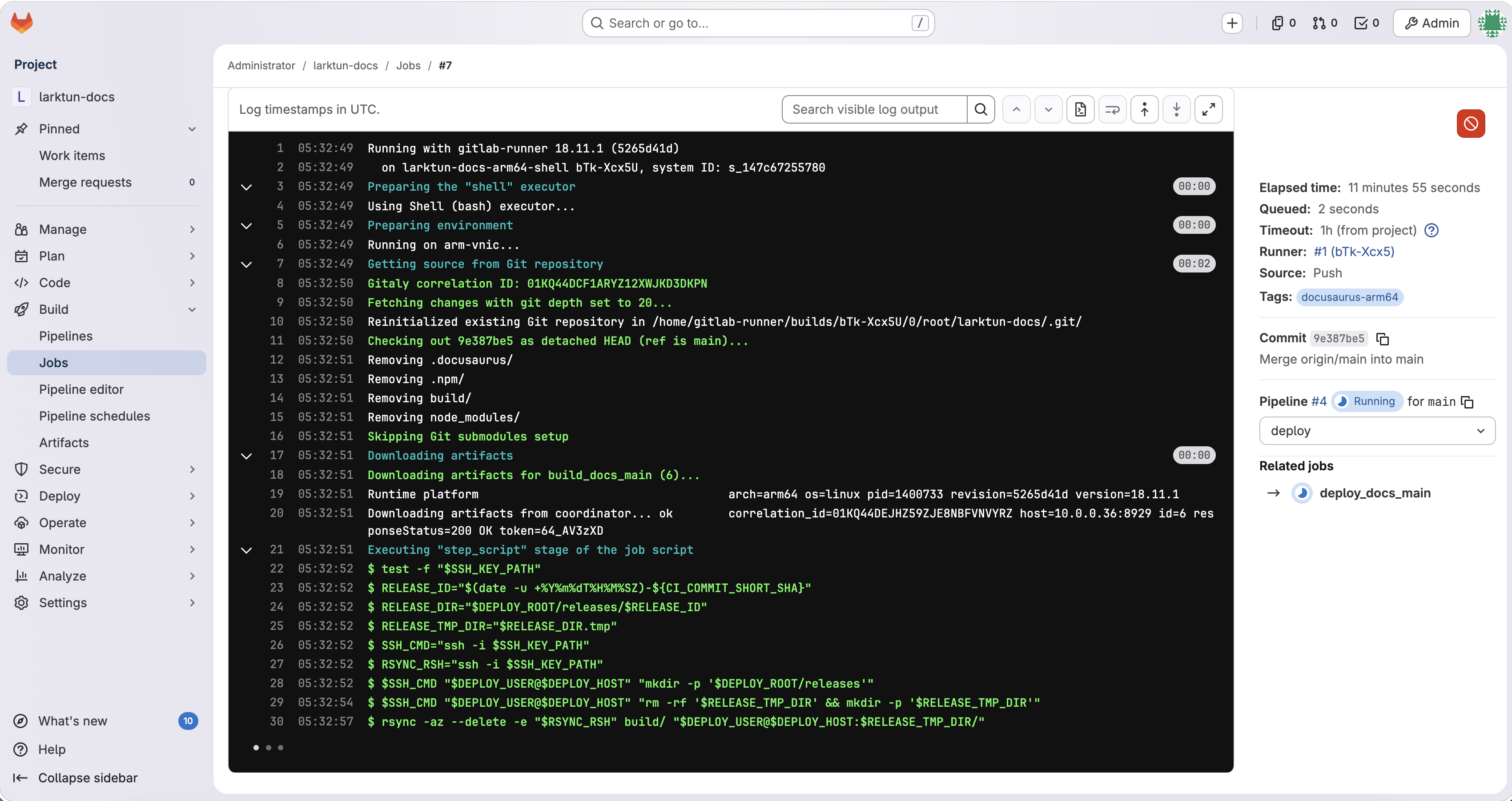Image resolution: width=1512 pixels, height=801 pixels.
Task: Open Pipeline #4
Action: point(1318,401)
